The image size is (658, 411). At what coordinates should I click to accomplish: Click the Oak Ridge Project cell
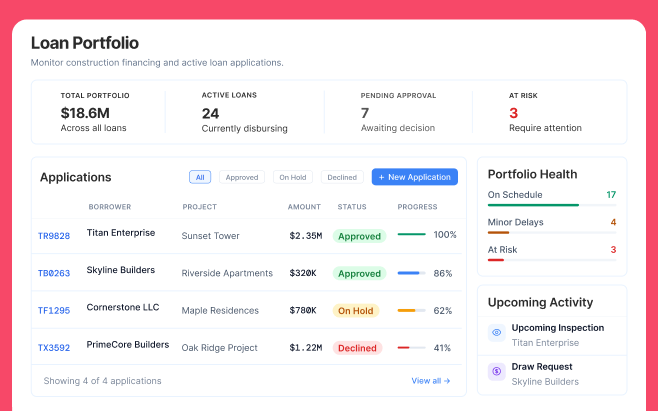219,348
